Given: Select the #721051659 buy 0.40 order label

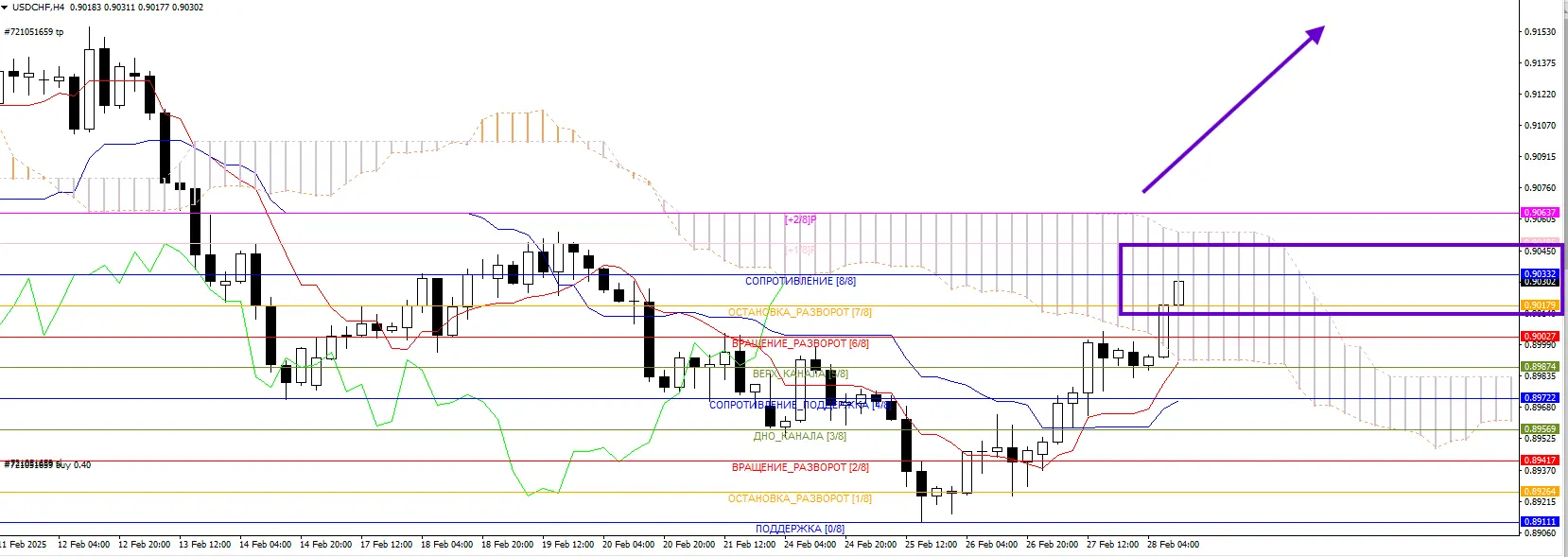Looking at the screenshot, I should point(47,465).
